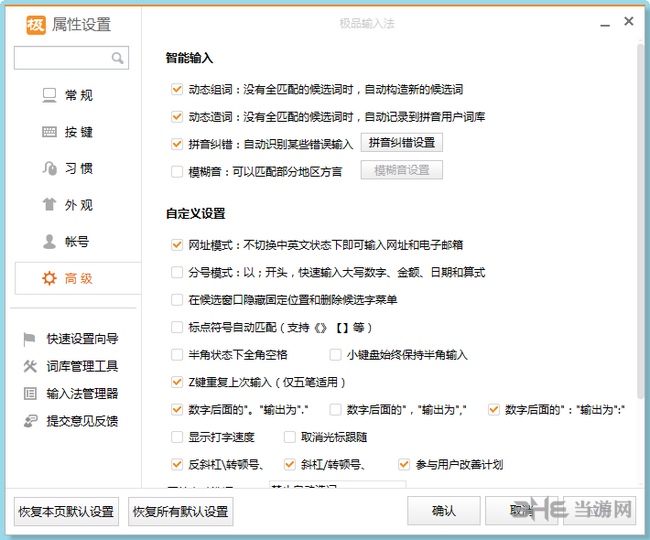Click the 提交意见反馈 icon

point(30,421)
